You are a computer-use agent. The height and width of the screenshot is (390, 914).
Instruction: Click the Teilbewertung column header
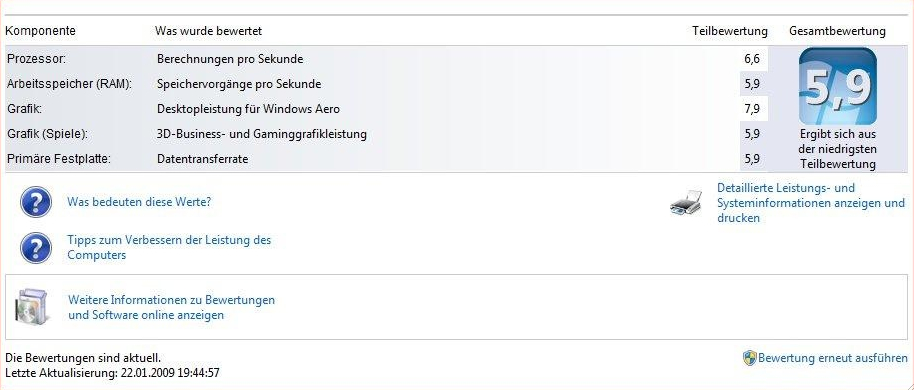pos(730,31)
